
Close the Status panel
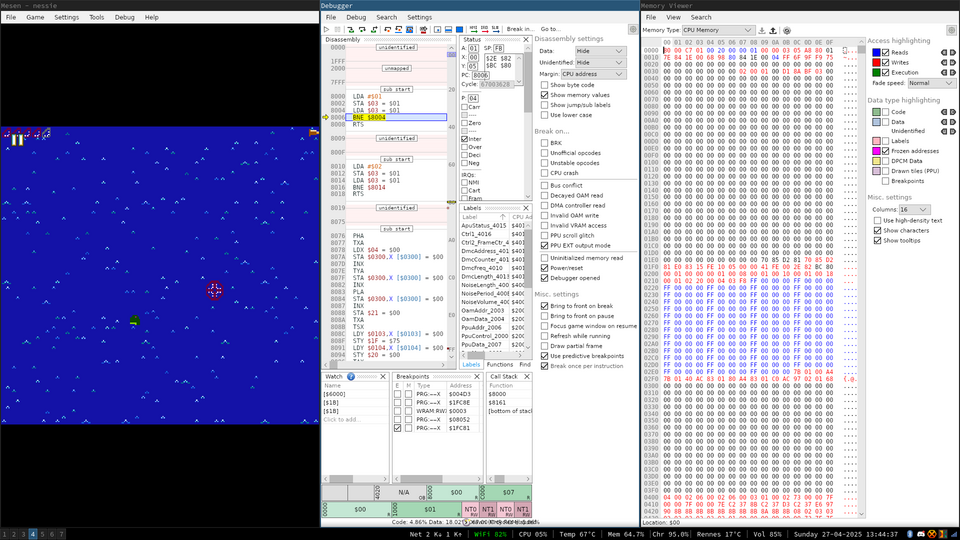point(526,39)
